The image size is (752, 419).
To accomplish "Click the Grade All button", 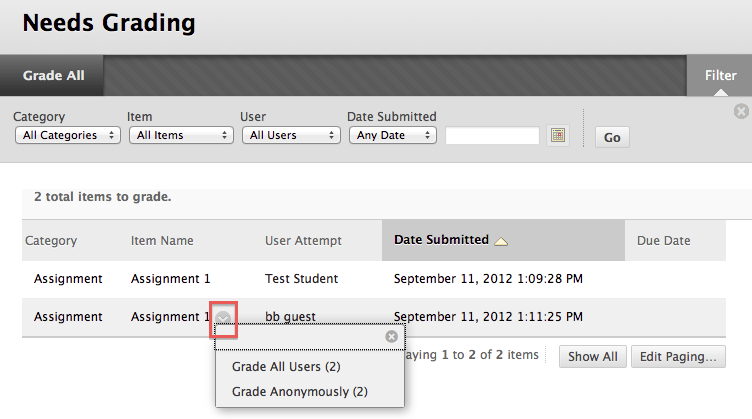I will [54, 75].
